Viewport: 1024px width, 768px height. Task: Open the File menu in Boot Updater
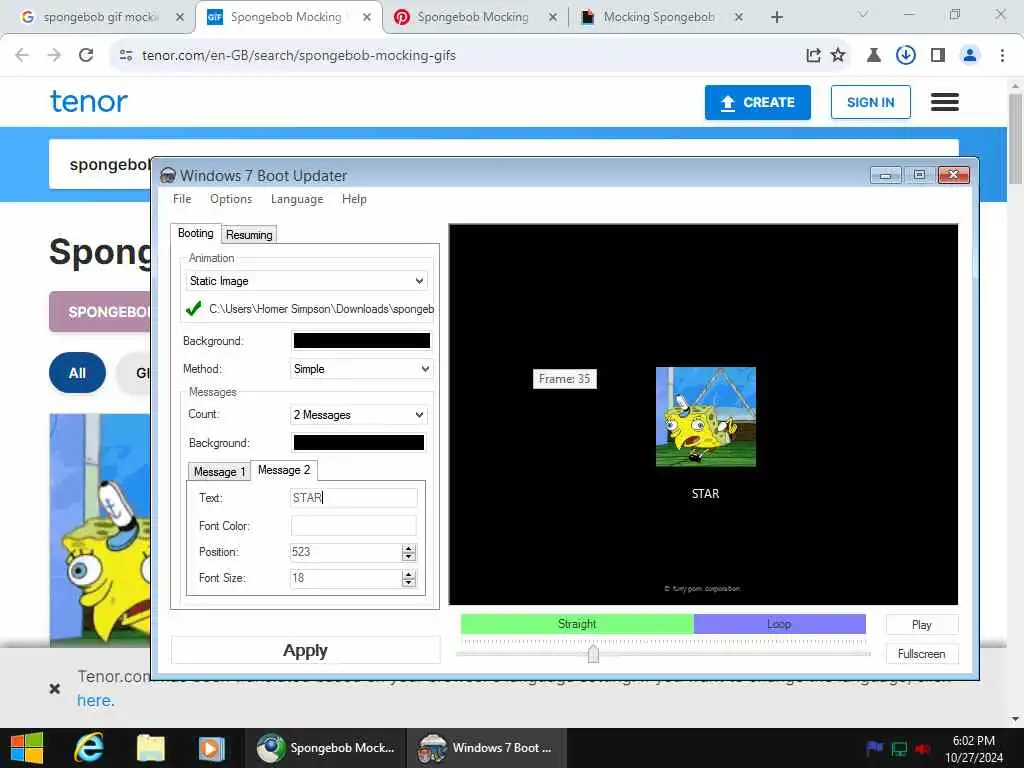point(182,199)
